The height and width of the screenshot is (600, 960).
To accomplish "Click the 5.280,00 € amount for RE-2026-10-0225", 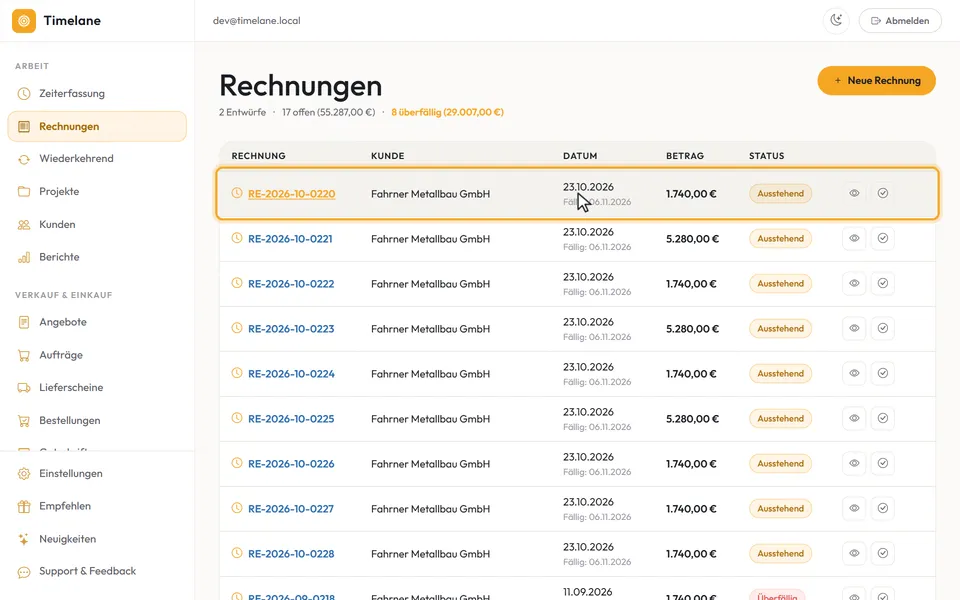I will (692, 419).
